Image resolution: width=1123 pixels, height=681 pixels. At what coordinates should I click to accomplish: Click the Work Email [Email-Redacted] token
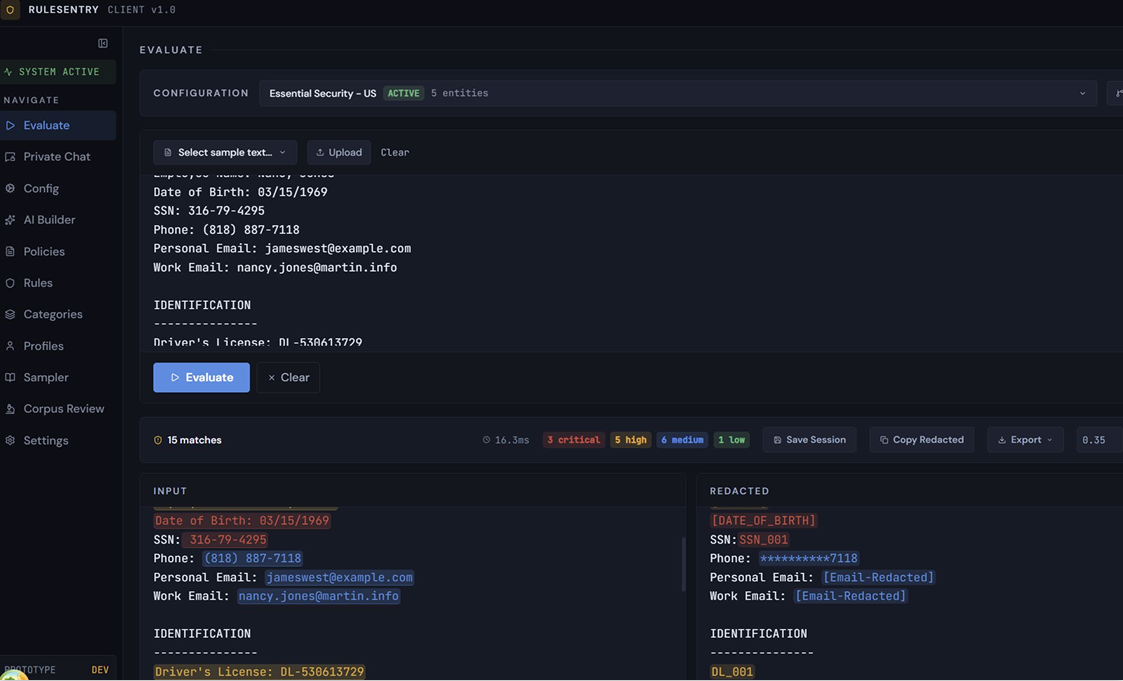850,596
